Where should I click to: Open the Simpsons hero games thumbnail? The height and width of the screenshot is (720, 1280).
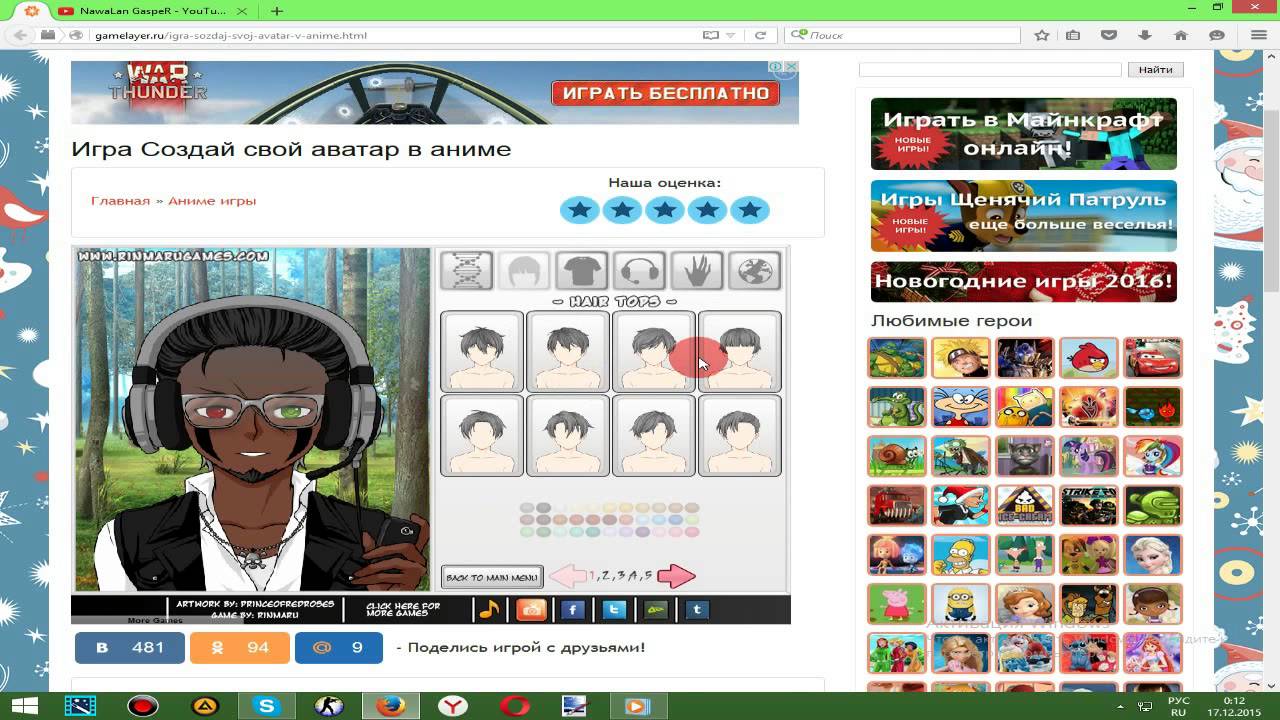coord(961,555)
